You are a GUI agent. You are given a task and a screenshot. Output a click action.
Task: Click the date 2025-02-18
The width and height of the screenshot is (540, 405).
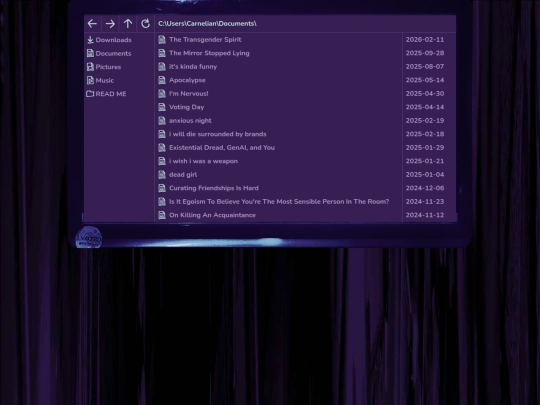pyautogui.click(x=425, y=134)
